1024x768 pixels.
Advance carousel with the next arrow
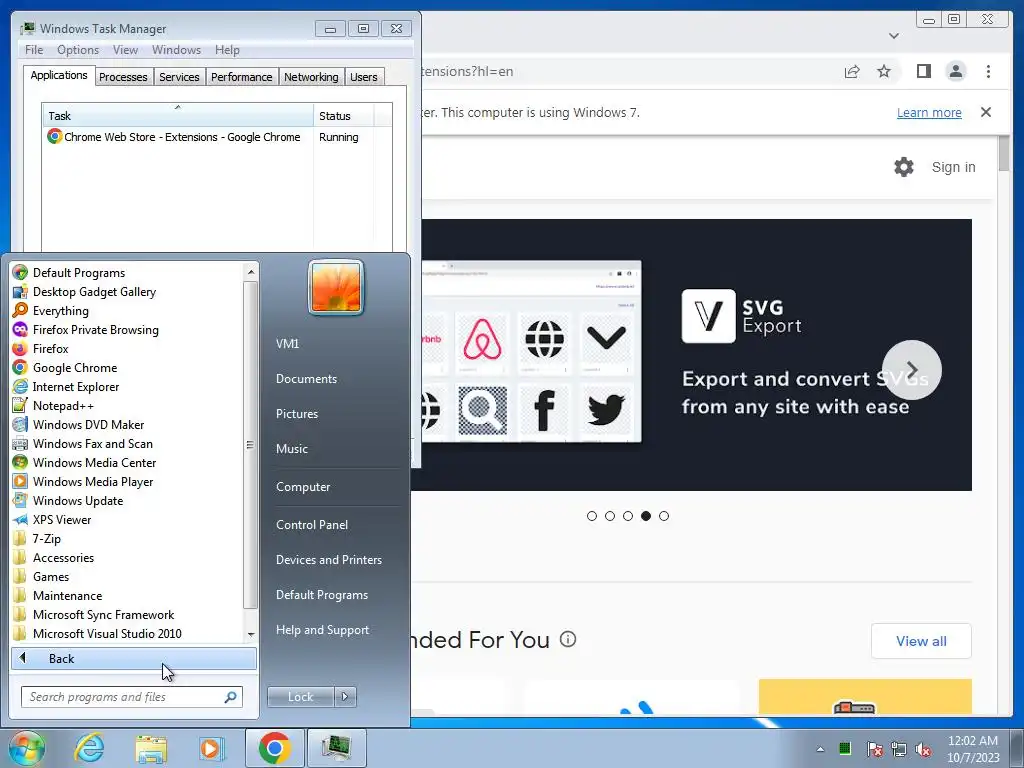coord(912,370)
